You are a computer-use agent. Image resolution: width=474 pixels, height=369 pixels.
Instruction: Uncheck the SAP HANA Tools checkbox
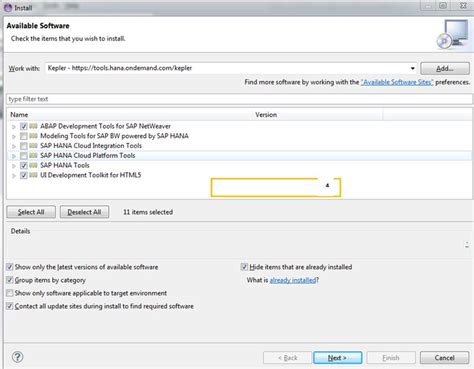pyautogui.click(x=24, y=165)
